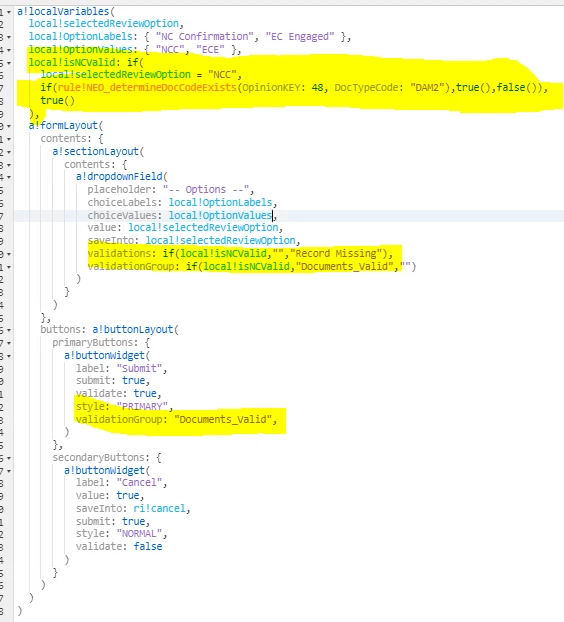Collapse the primaryButtons fold arrow
This screenshot has width=564, height=622.
point(9,343)
